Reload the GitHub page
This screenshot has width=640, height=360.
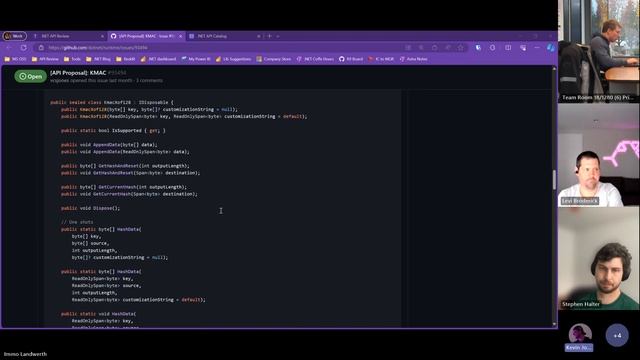24,48
